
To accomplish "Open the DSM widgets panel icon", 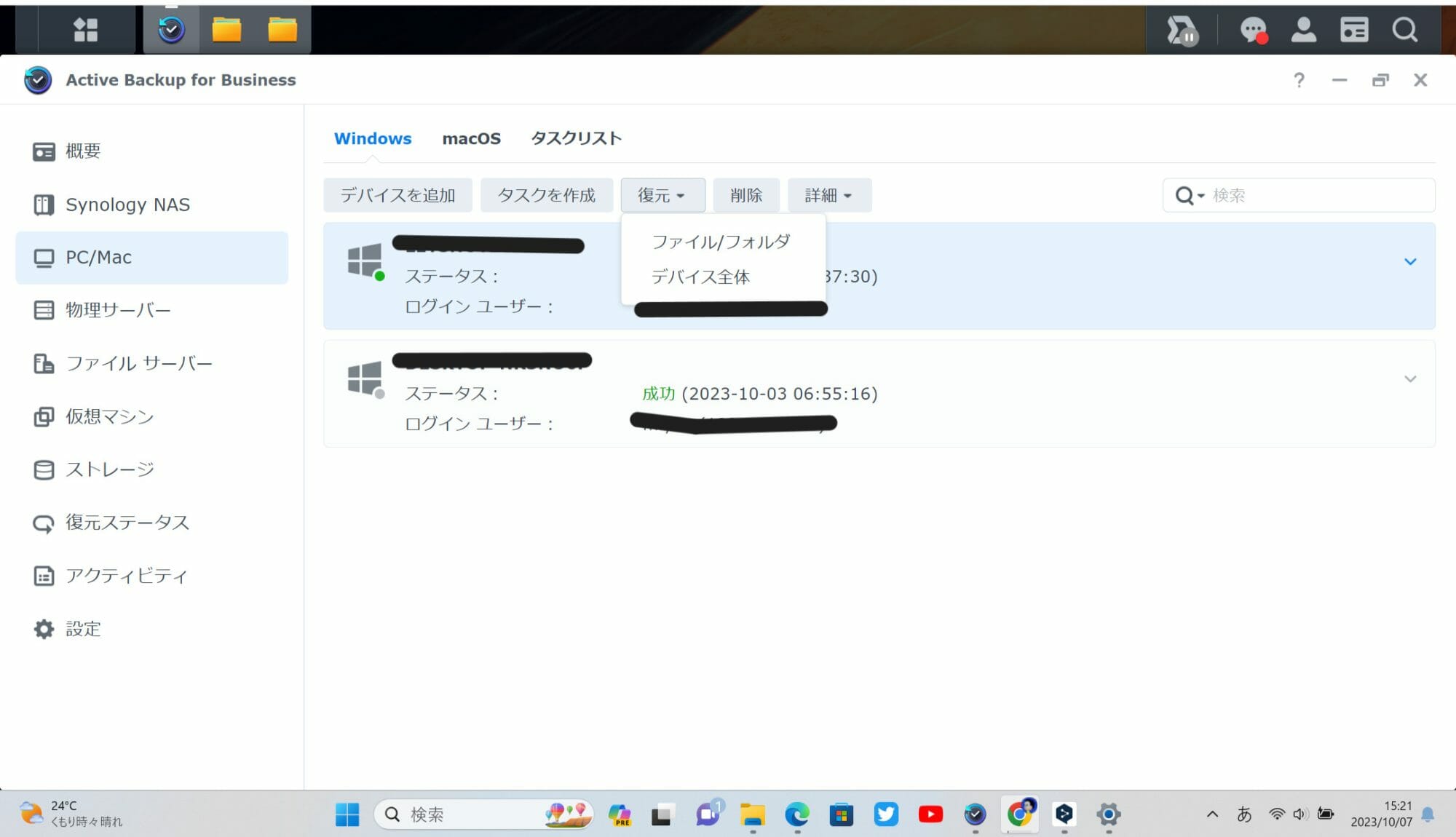I will (1354, 30).
